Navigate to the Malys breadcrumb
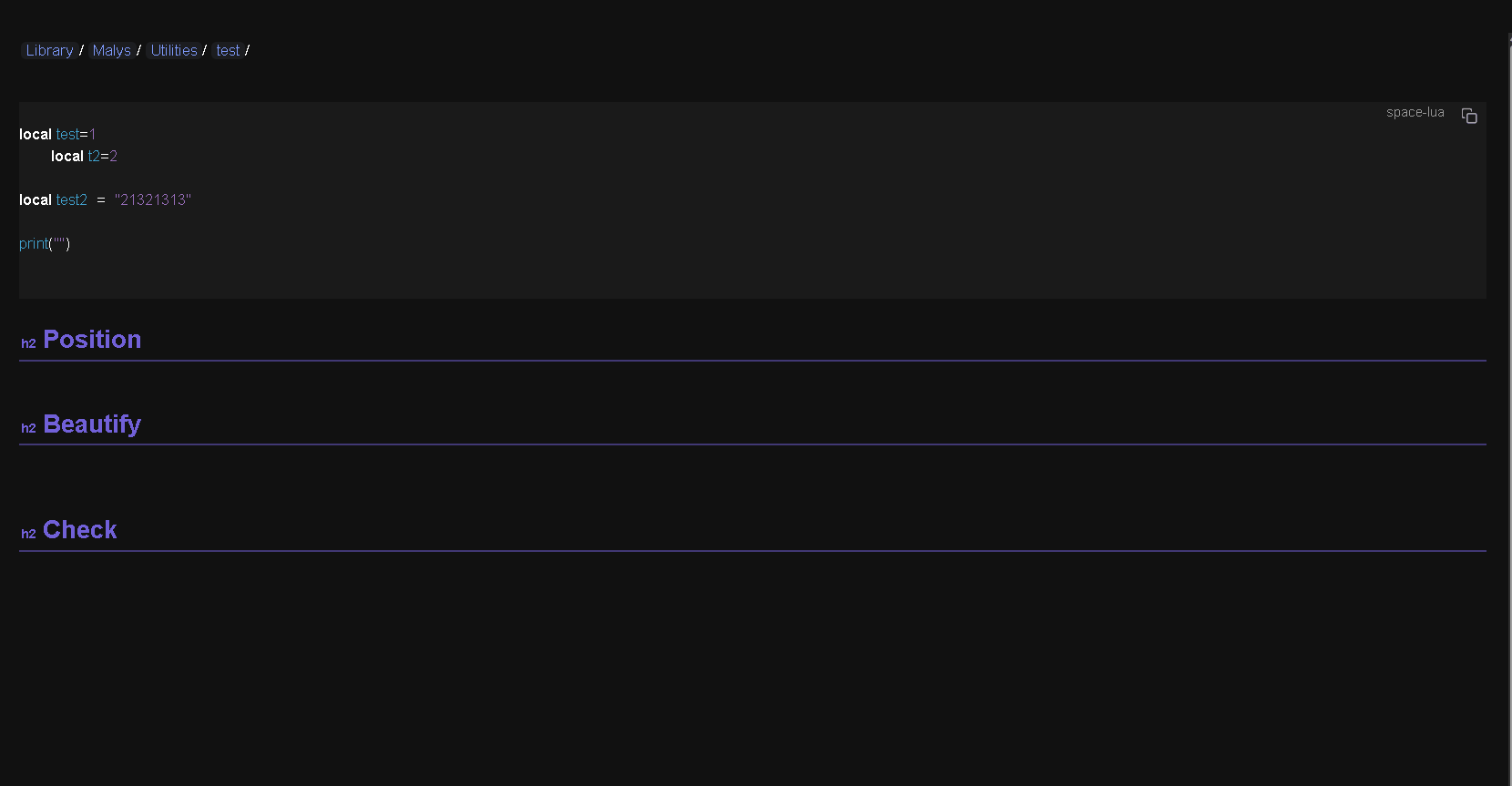1512x786 pixels. click(x=111, y=51)
